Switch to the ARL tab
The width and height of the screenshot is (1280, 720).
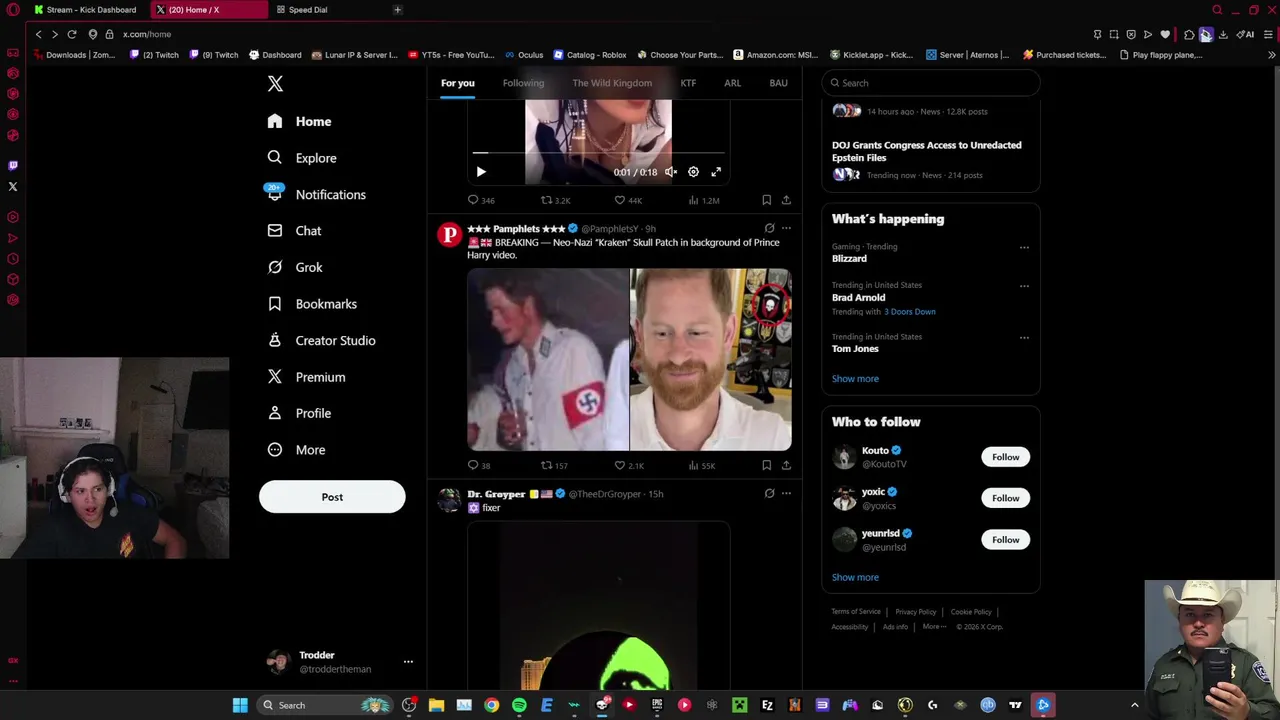(733, 83)
